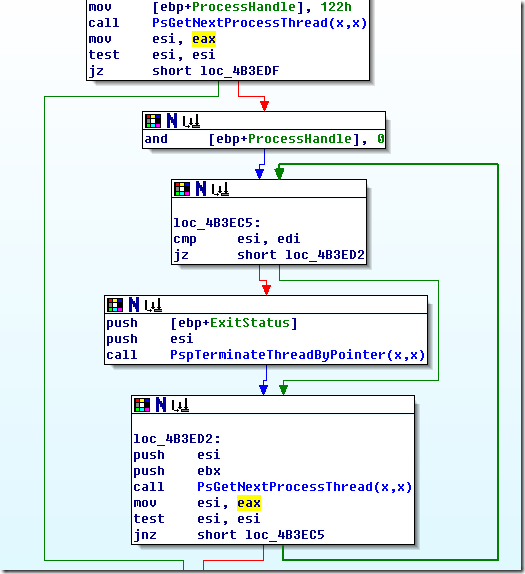Image resolution: width=525 pixels, height=574 pixels.
Task: Open the color palette icon of the loc_4B3ED2 node
Action: [142, 405]
